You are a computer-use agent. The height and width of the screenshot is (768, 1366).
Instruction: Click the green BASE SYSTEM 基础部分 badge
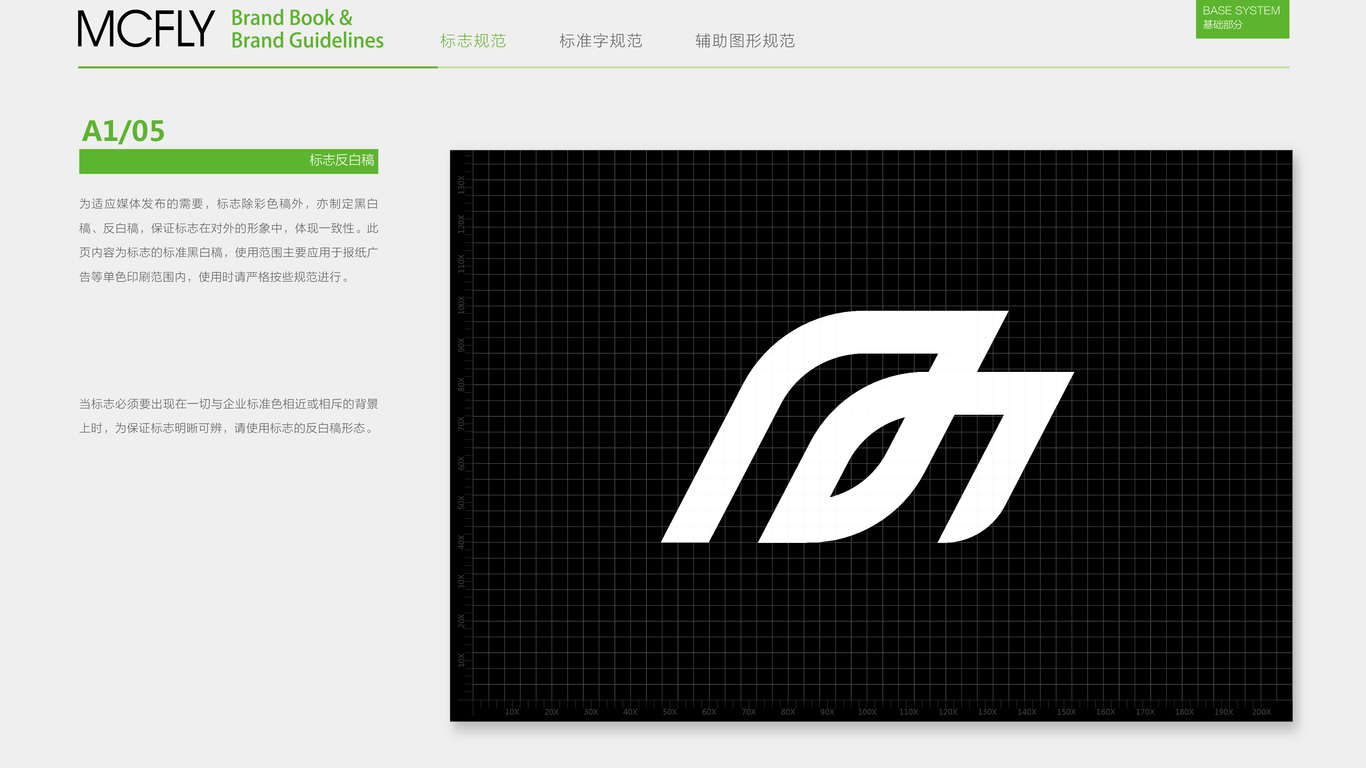[x=1242, y=19]
